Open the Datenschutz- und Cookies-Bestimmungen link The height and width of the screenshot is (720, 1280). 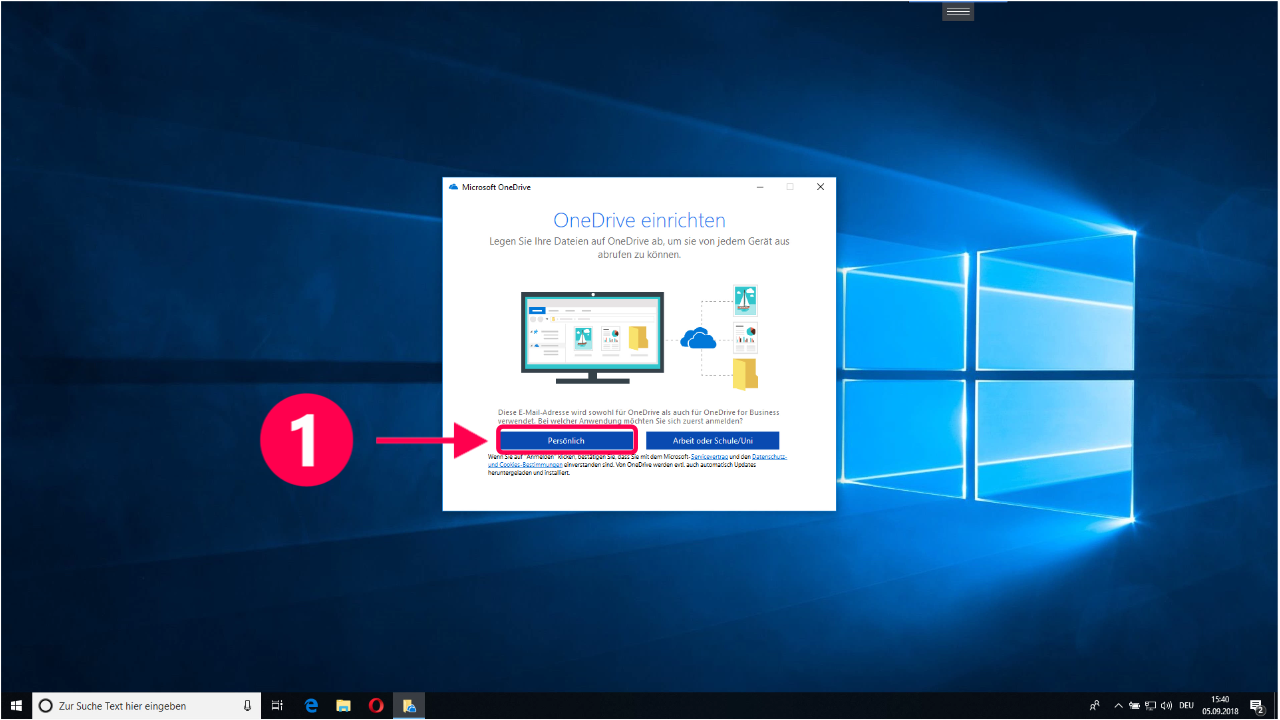(525, 465)
